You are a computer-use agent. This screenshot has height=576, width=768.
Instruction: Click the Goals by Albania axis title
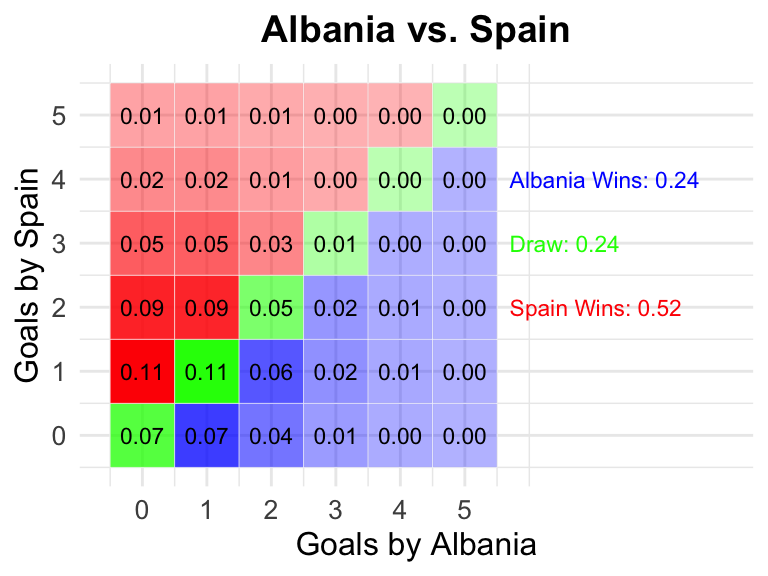(x=416, y=545)
